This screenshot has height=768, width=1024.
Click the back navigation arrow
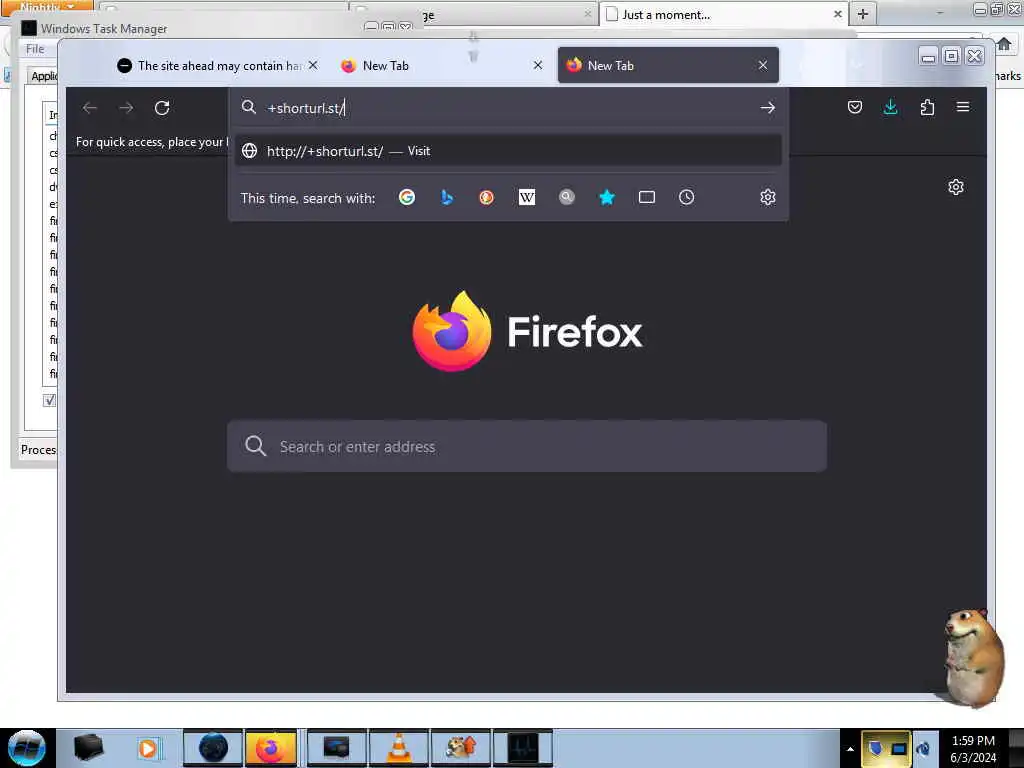coord(90,108)
